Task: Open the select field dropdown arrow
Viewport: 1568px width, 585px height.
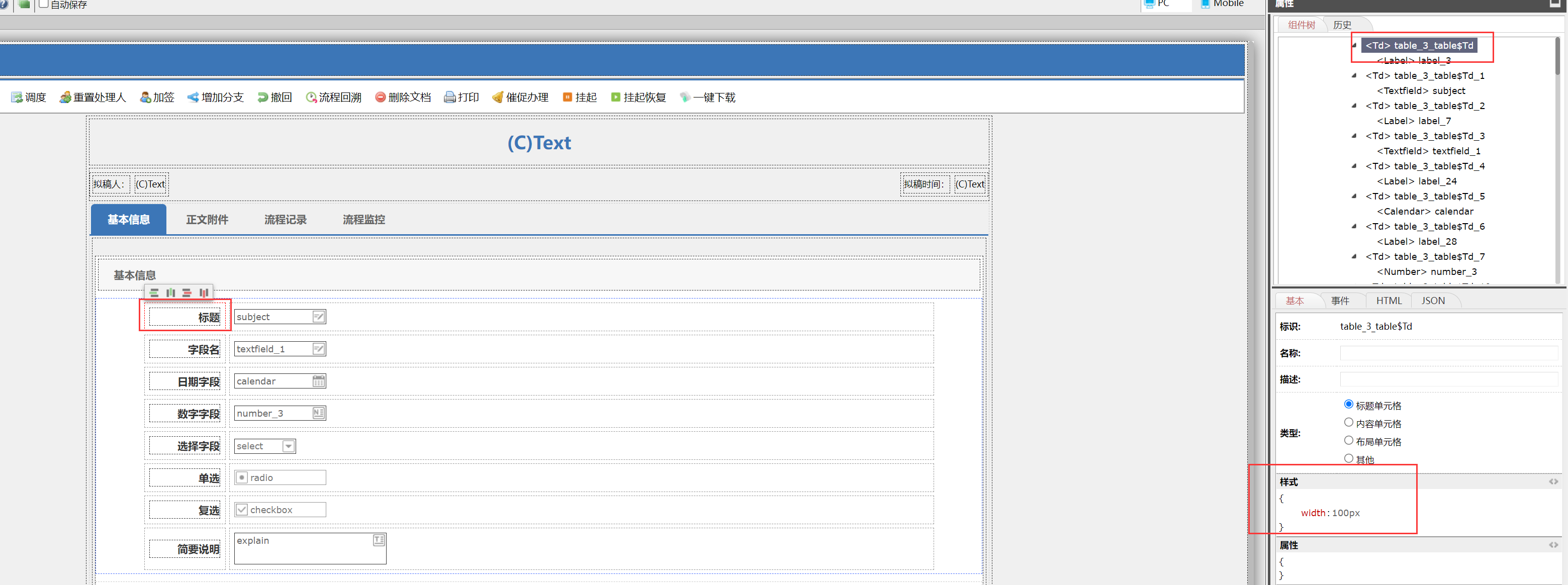Action: (289, 446)
